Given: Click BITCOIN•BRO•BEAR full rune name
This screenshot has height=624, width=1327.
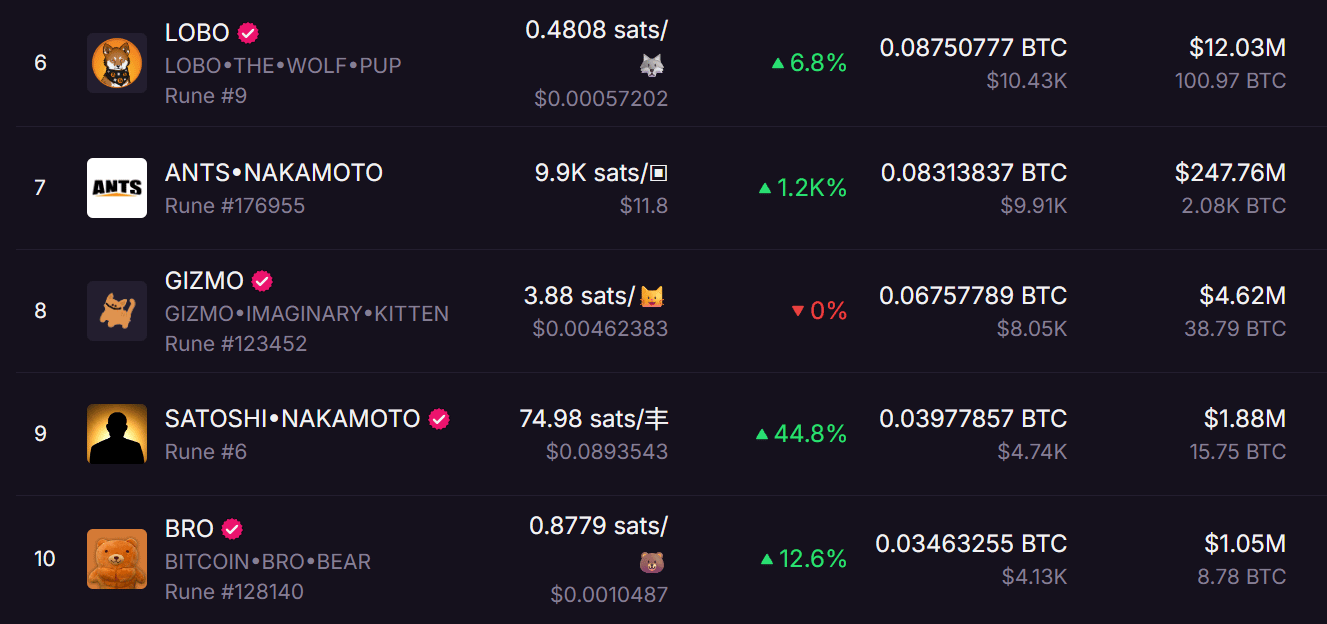Looking at the screenshot, I should click(x=268, y=562).
